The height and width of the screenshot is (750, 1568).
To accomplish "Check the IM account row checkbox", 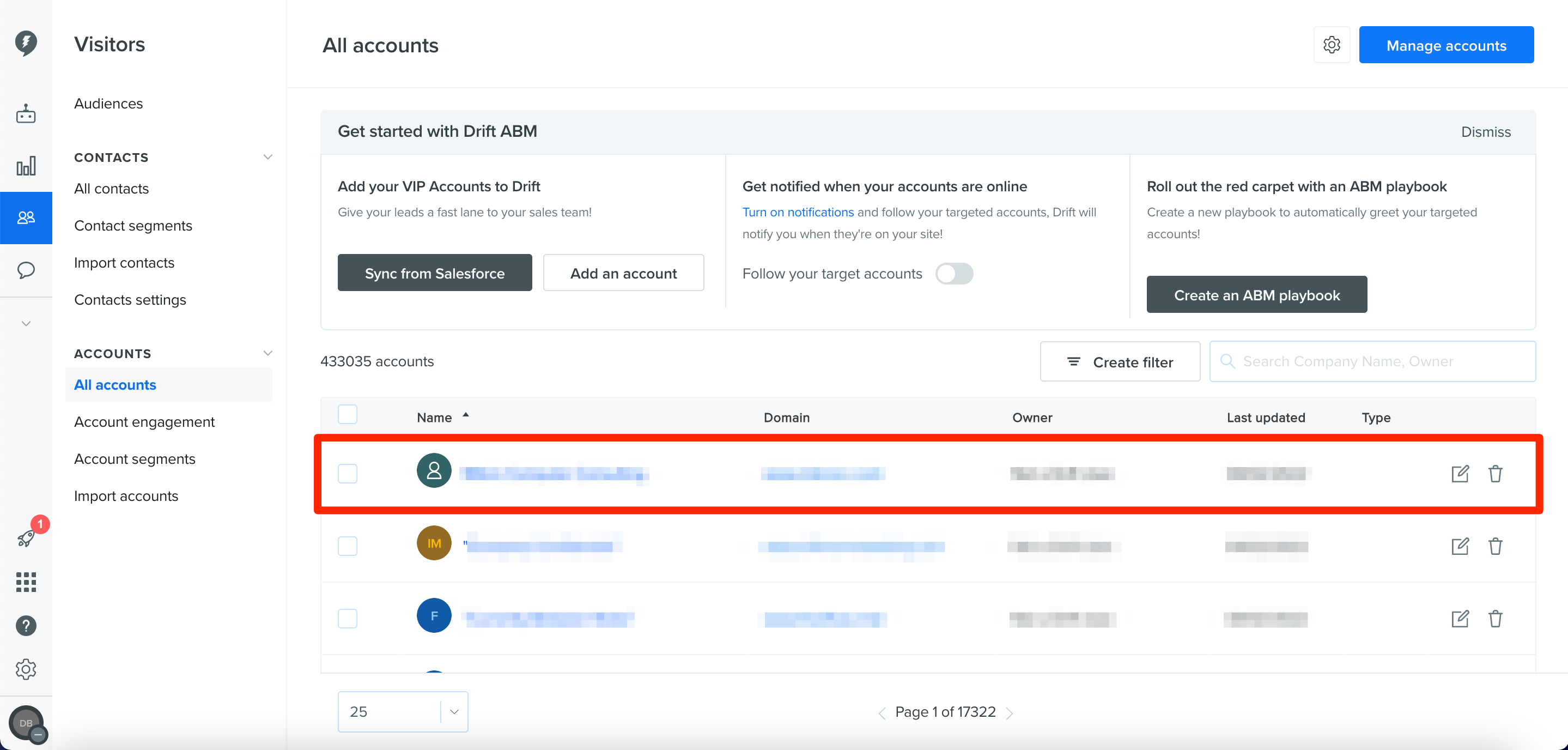I will [348, 546].
